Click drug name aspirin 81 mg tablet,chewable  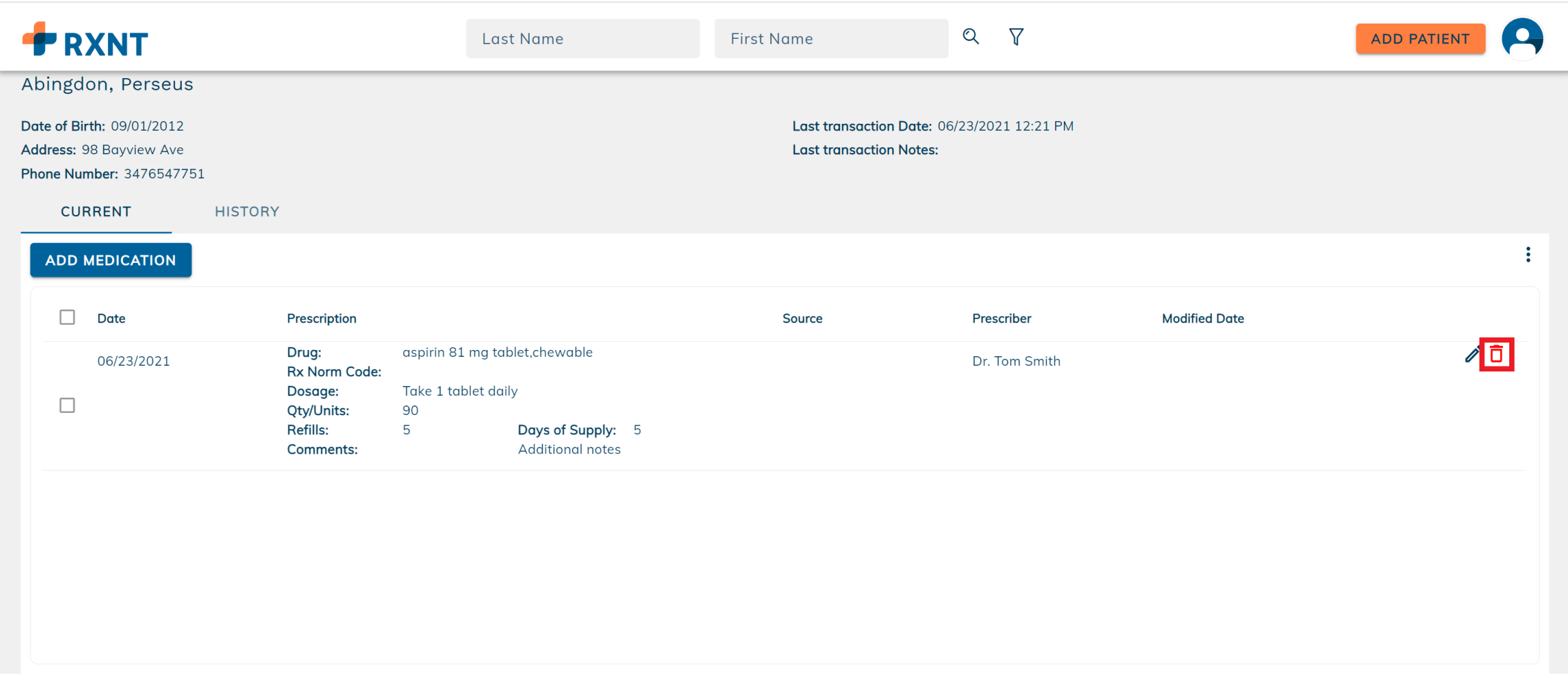tap(497, 352)
